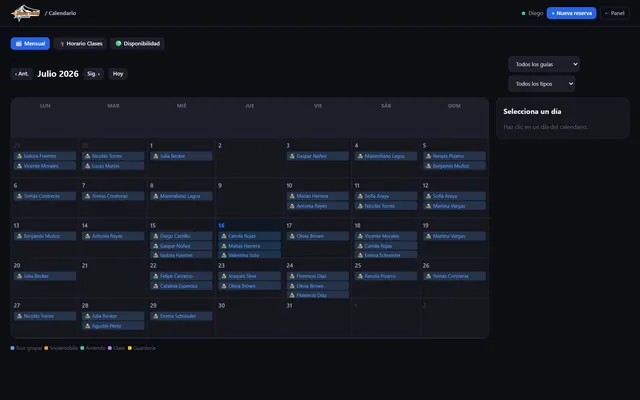Click the blue Tour grupal legend swatch

pyautogui.click(x=12, y=348)
